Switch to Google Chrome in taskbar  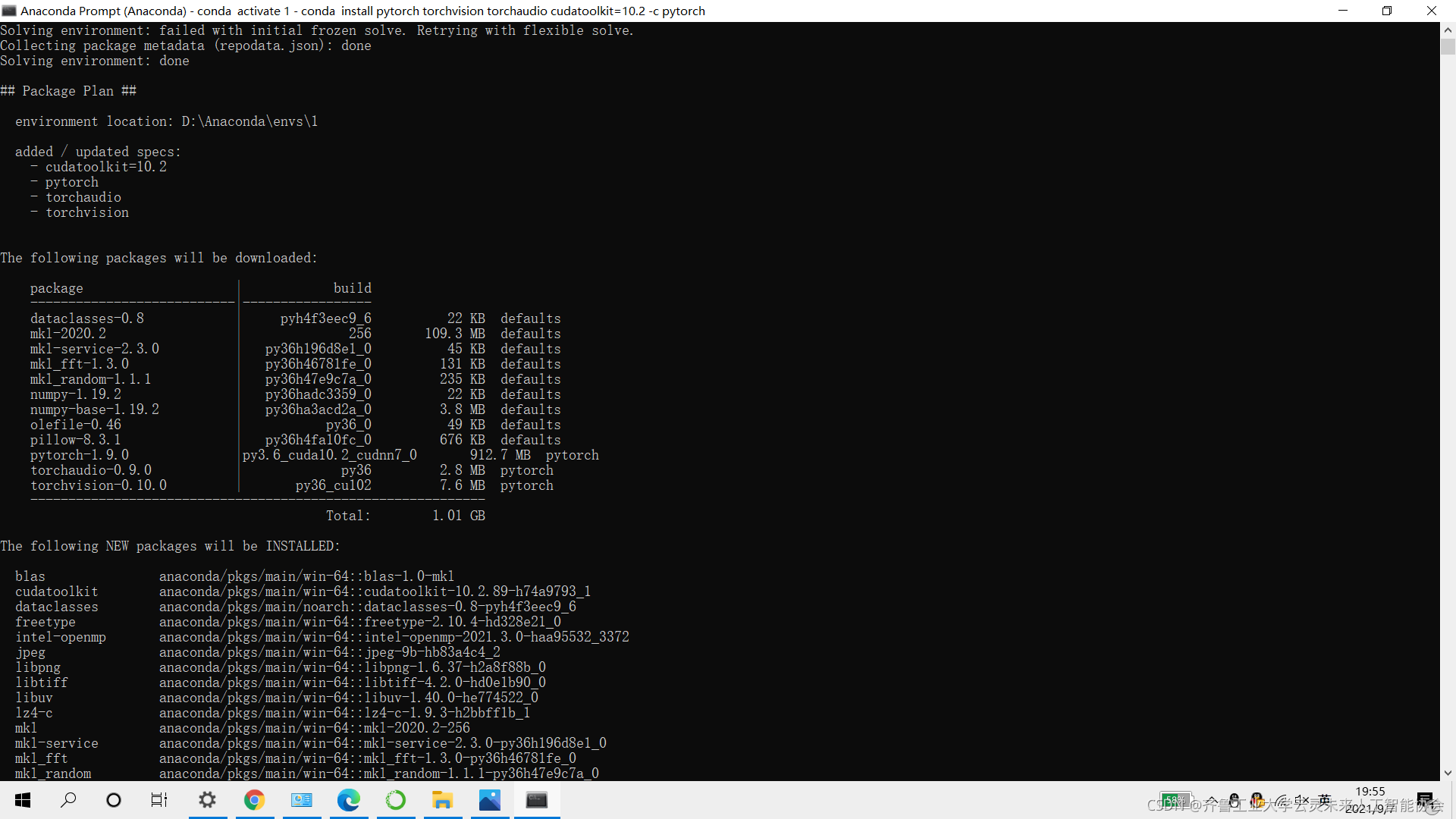click(254, 800)
